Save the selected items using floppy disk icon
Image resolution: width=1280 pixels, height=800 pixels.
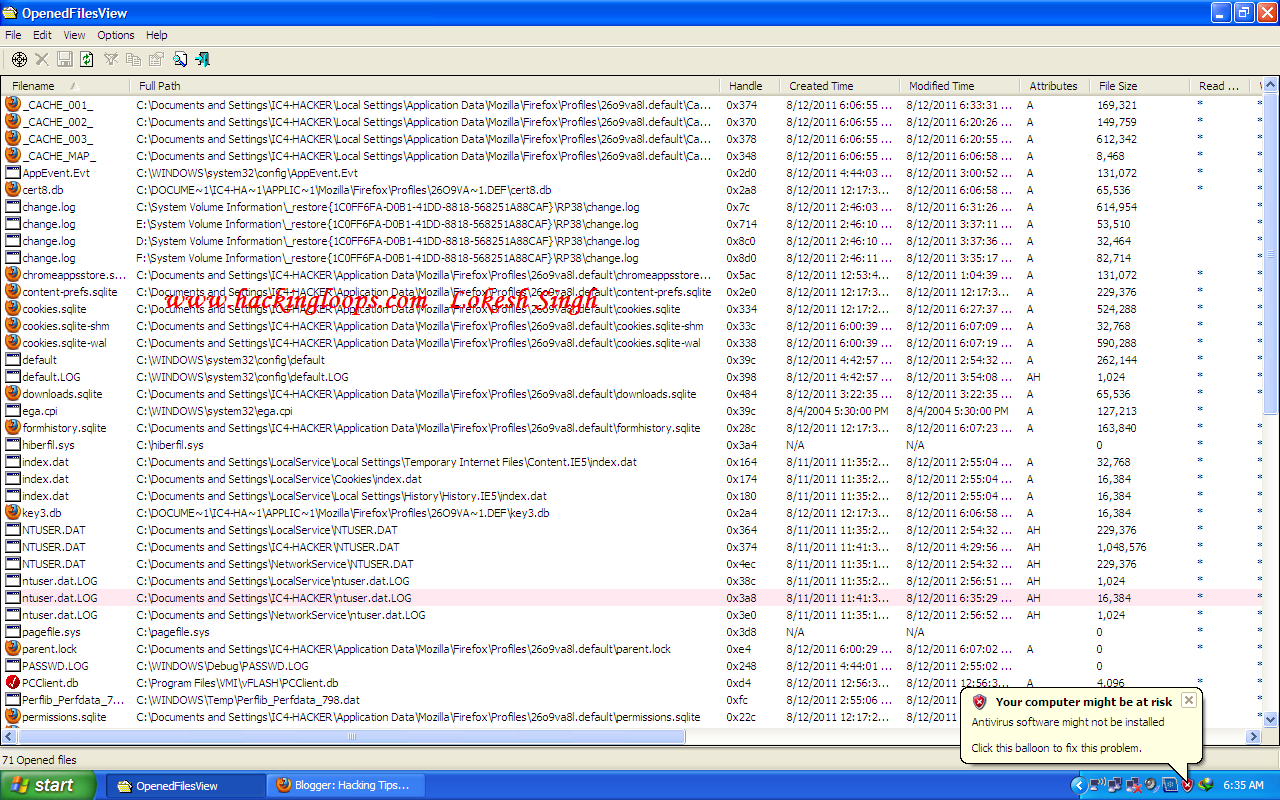(x=64, y=59)
